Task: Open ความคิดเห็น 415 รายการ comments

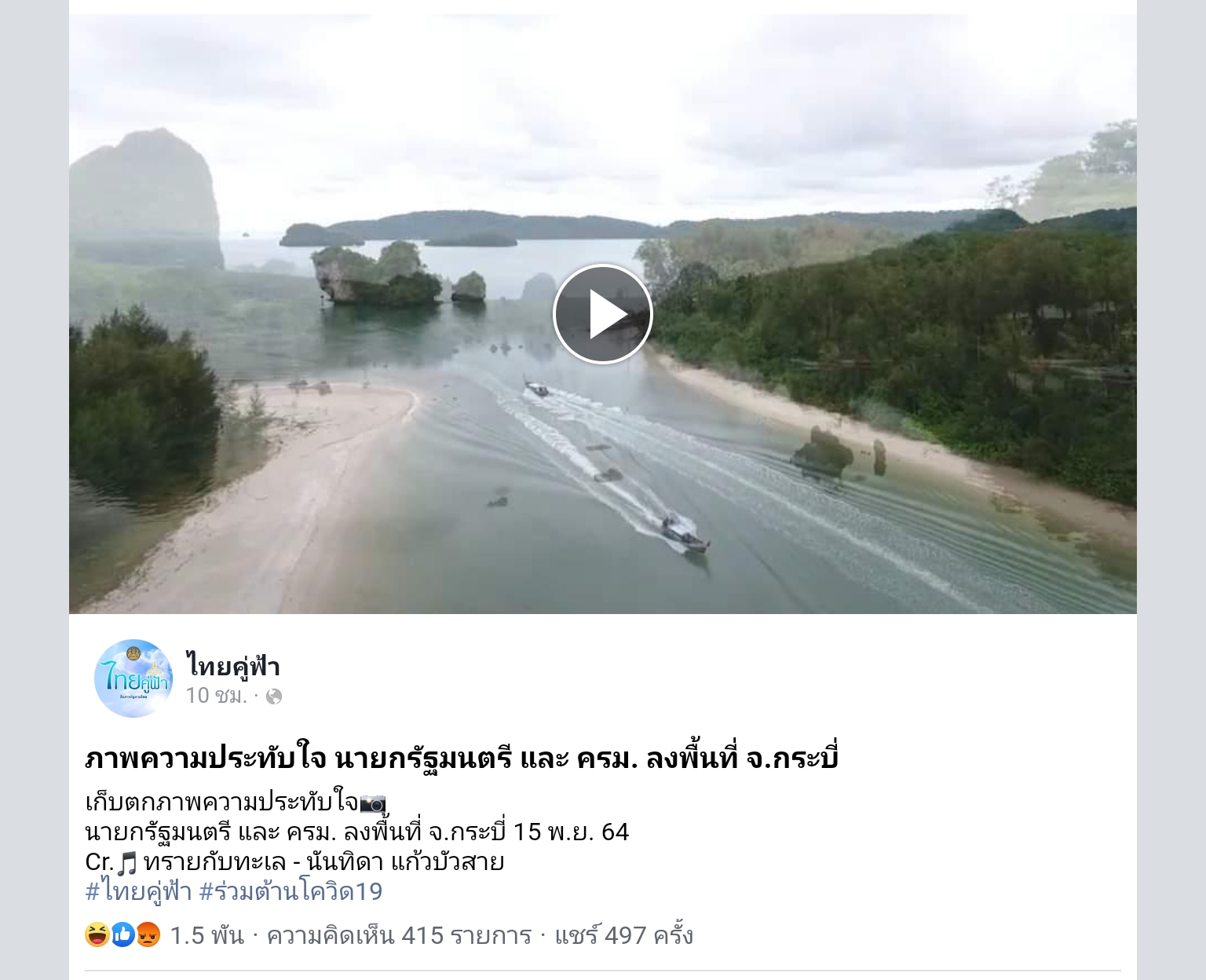Action: click(x=399, y=935)
